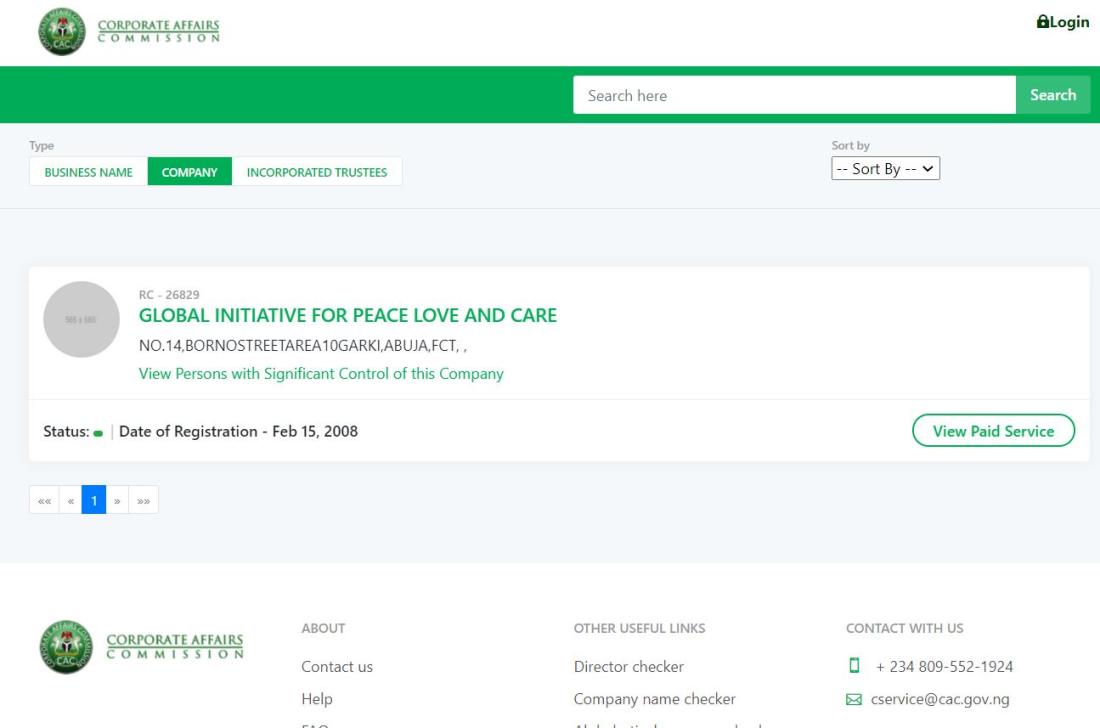Open the Contact us footer link

point(337,667)
